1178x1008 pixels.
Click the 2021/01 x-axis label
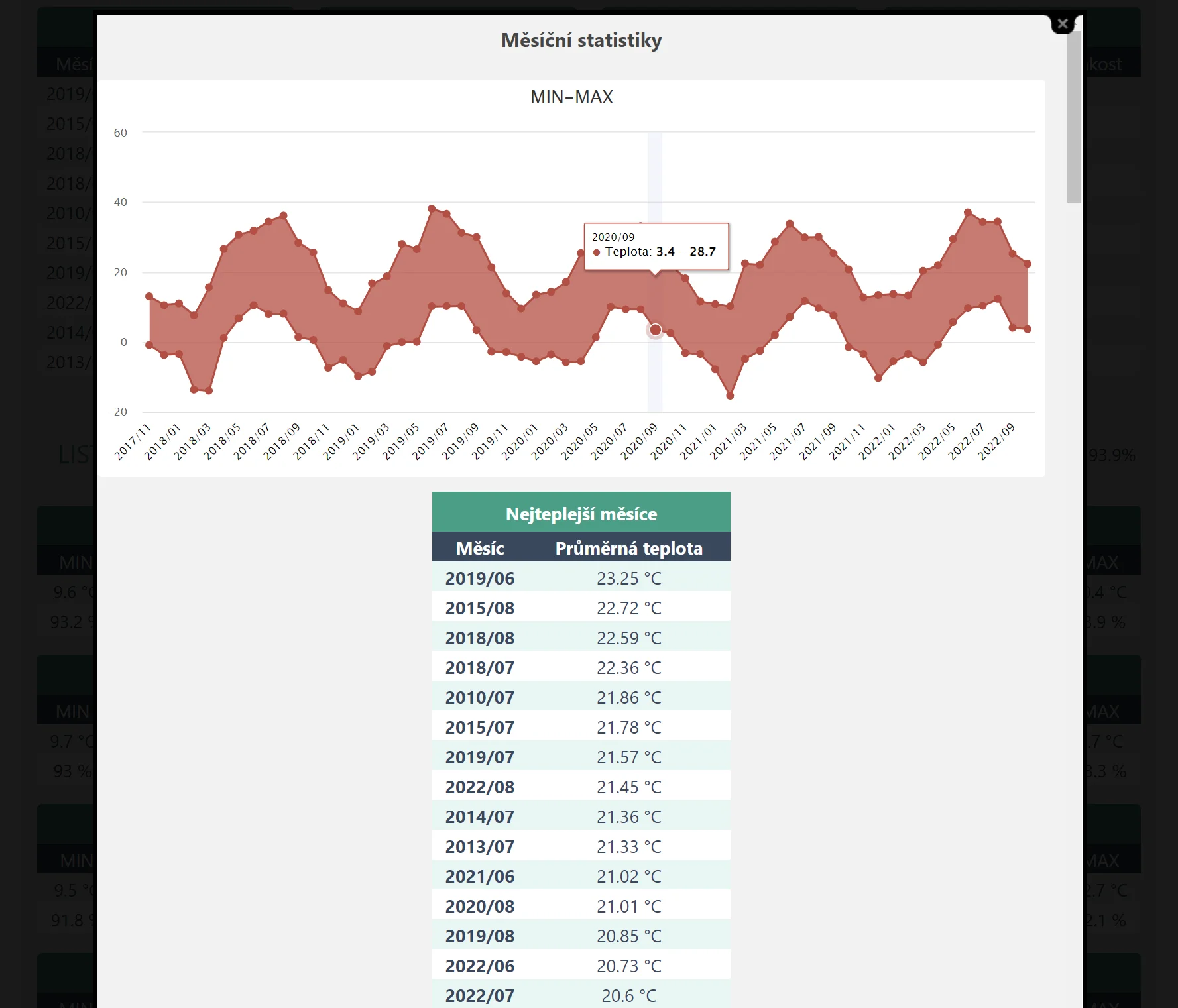click(x=699, y=441)
